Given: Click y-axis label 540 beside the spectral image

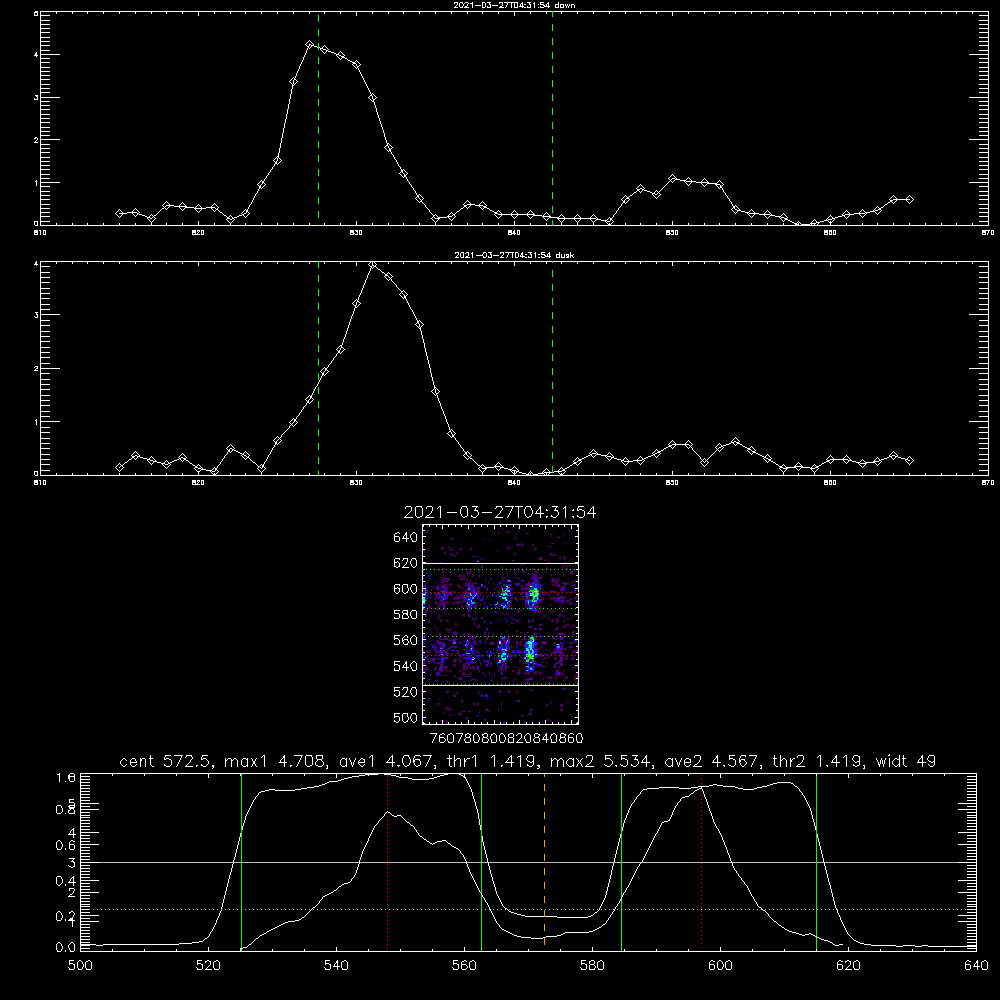Looking at the screenshot, I should 405,666.
